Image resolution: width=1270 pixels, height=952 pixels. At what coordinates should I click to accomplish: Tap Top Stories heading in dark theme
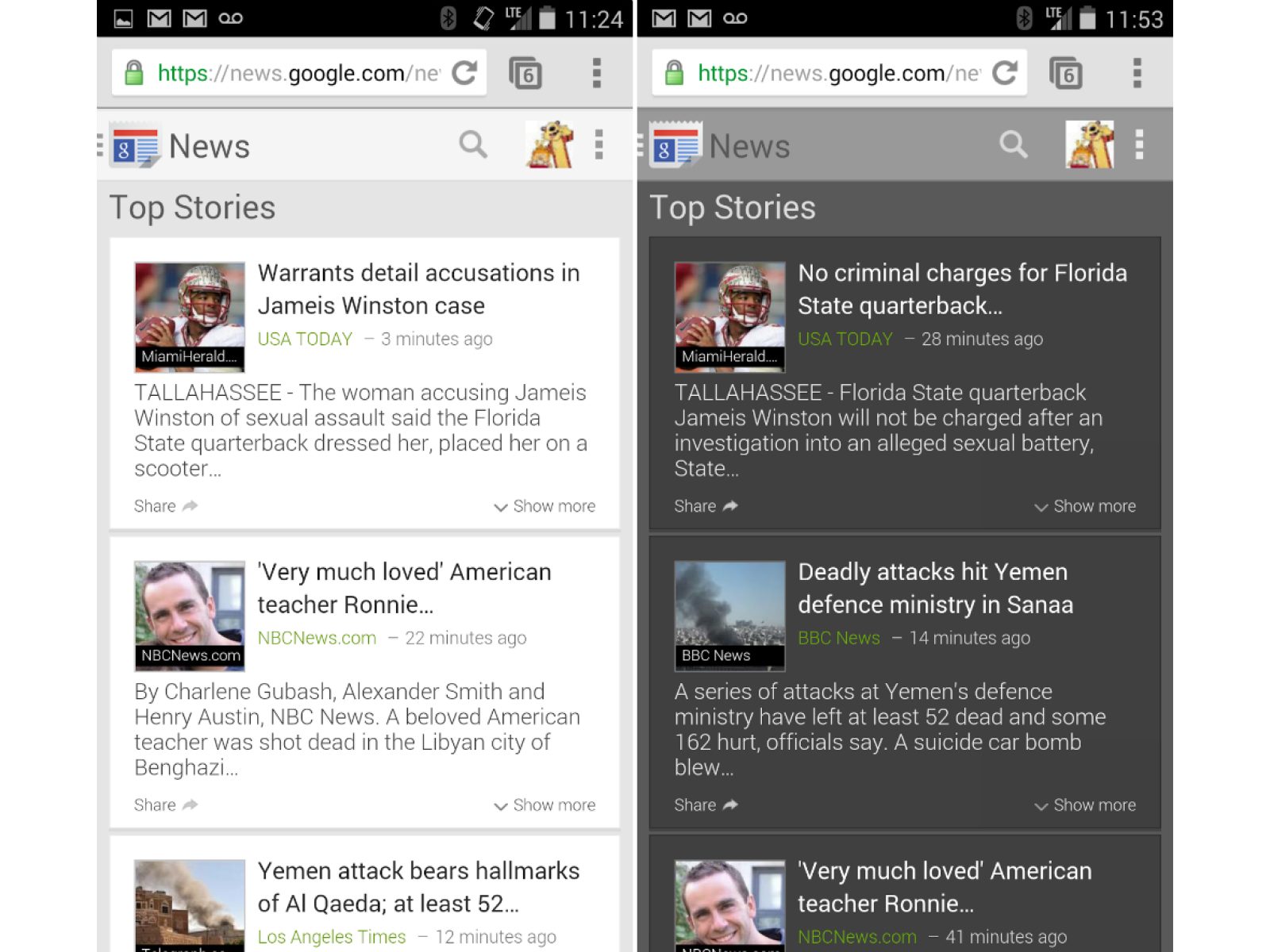(733, 208)
